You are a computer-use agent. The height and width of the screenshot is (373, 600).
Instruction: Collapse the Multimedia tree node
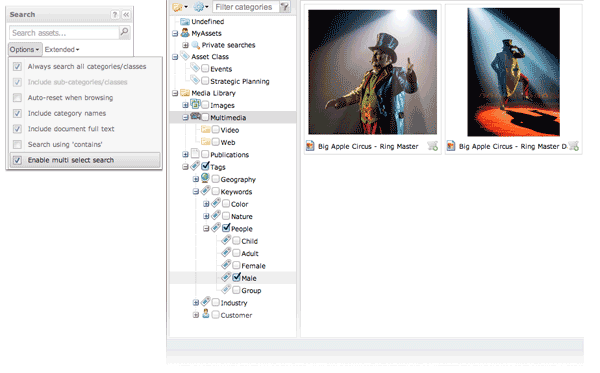click(186, 117)
